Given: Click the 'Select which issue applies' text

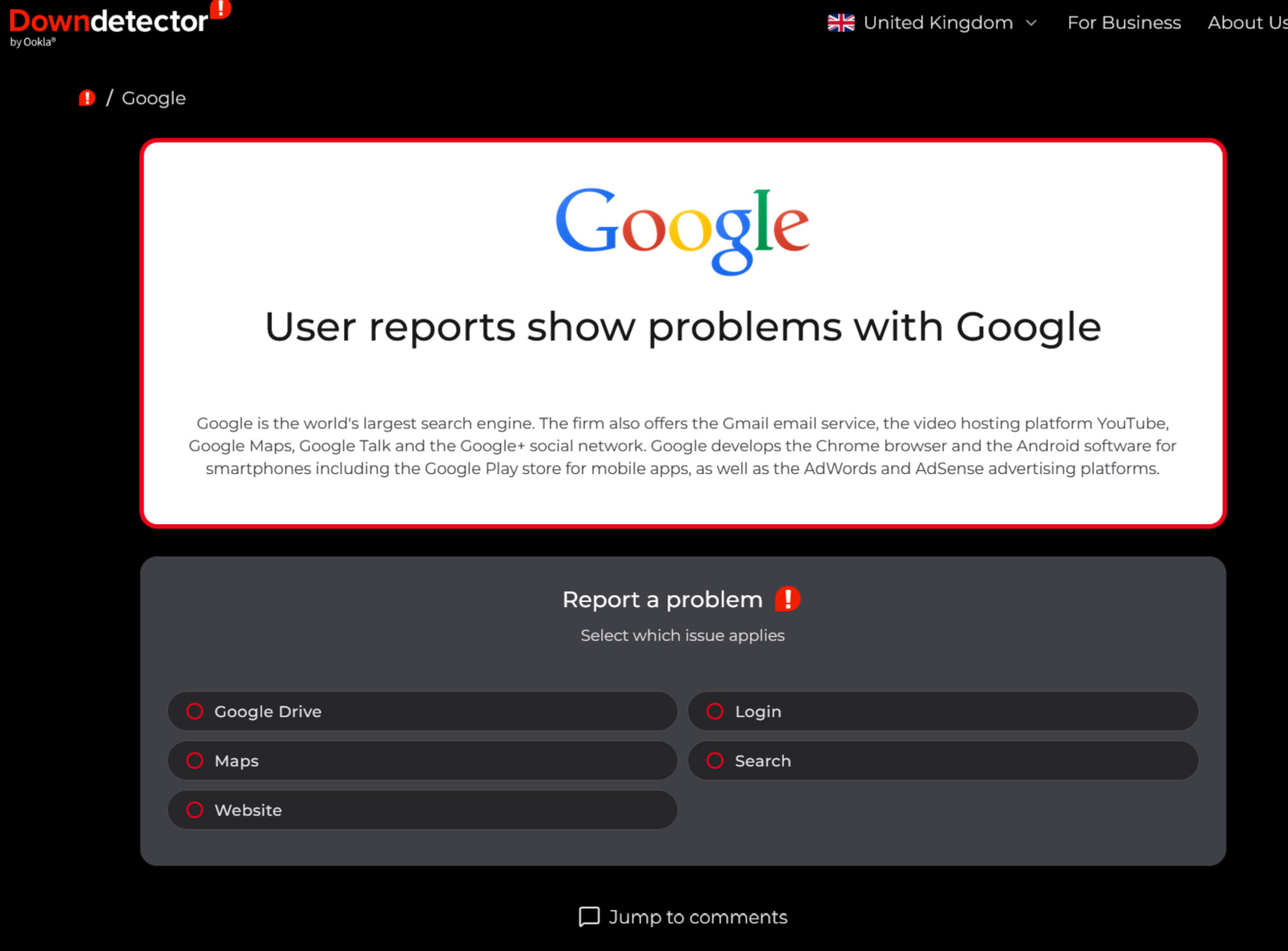Looking at the screenshot, I should coord(682,635).
